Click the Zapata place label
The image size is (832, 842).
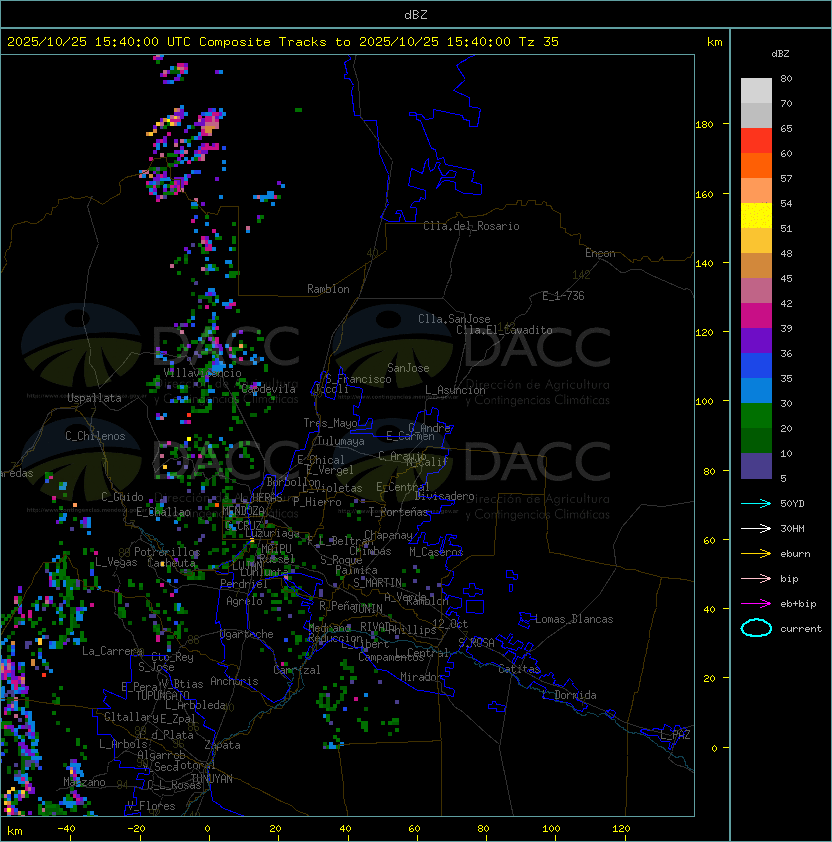(x=222, y=745)
